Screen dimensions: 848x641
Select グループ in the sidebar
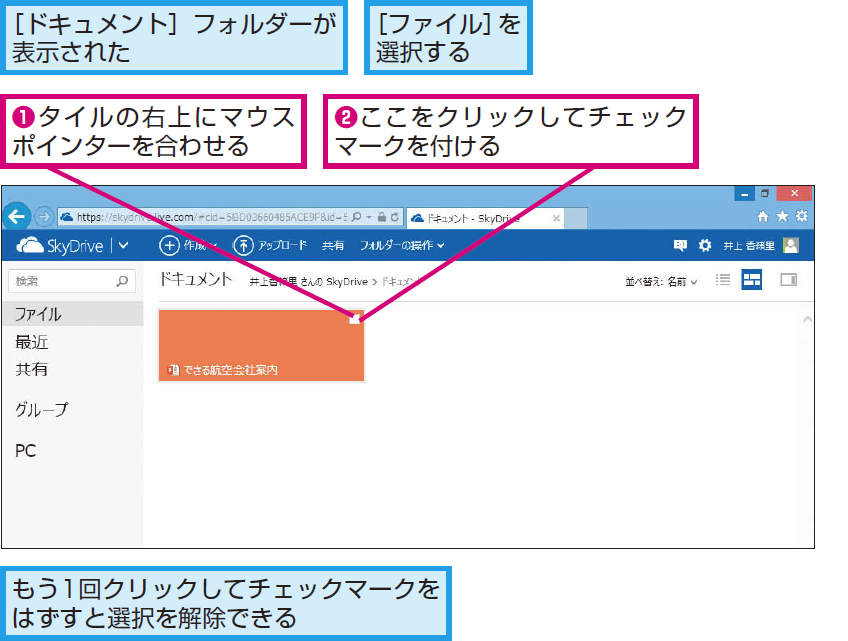pos(42,409)
